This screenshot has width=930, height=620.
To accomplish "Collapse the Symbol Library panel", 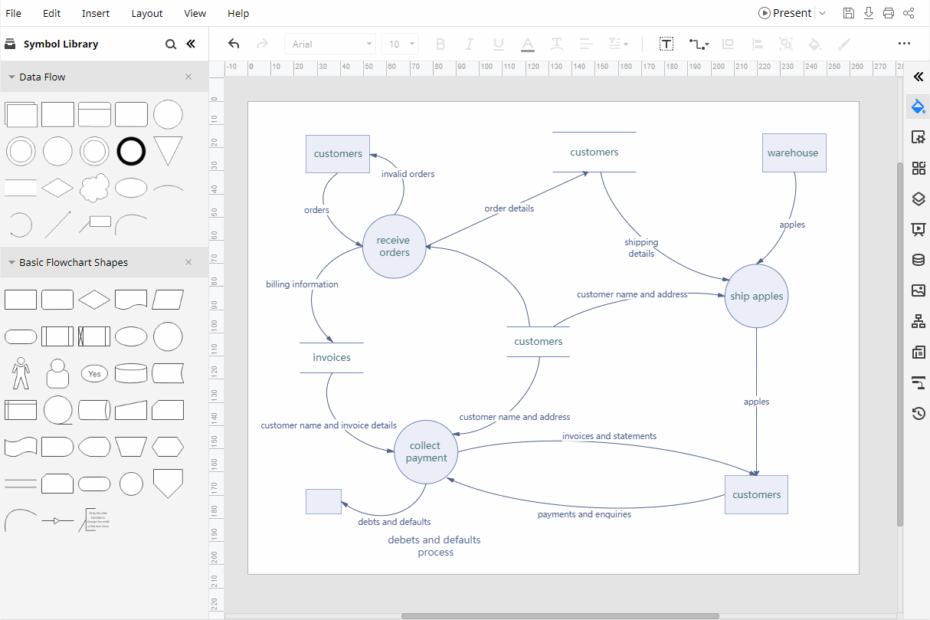I will [x=191, y=44].
